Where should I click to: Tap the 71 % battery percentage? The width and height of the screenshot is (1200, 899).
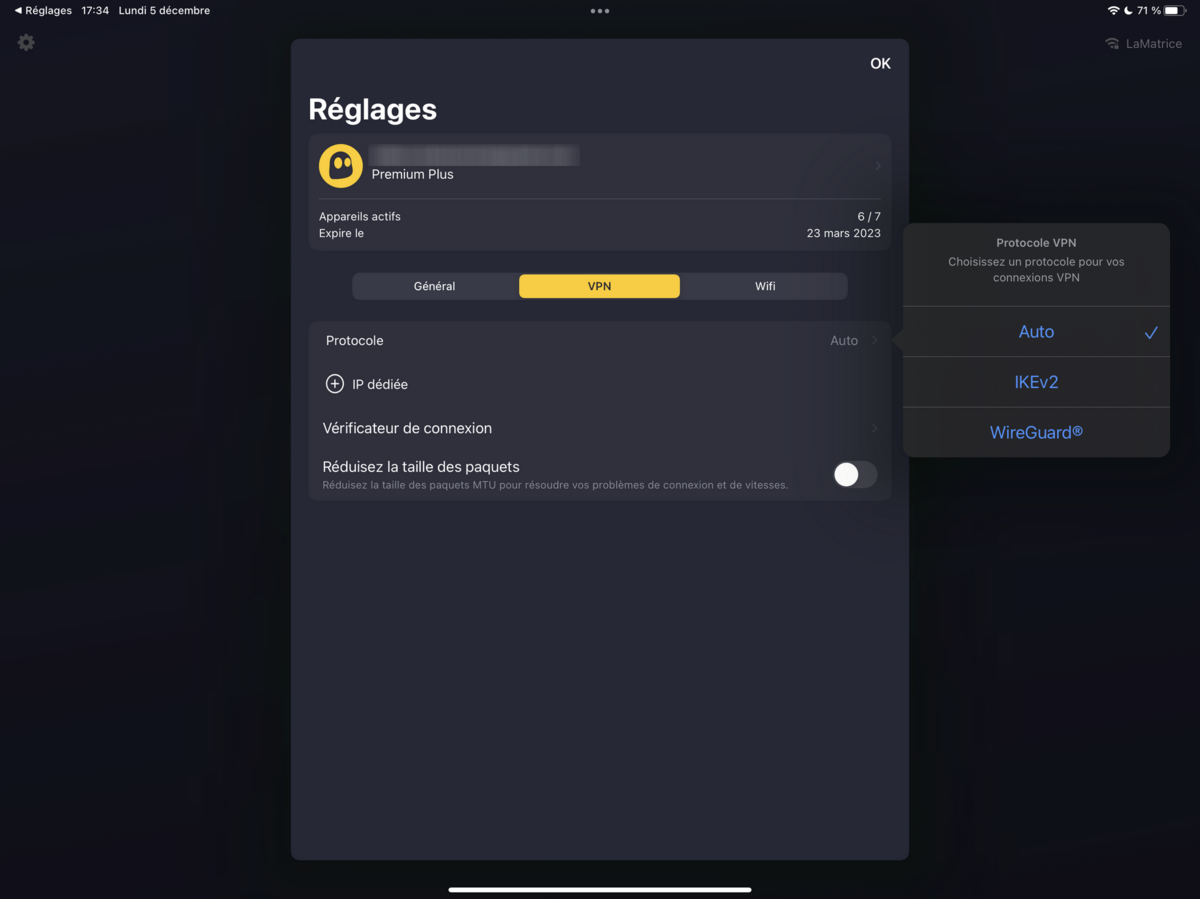coord(1149,11)
